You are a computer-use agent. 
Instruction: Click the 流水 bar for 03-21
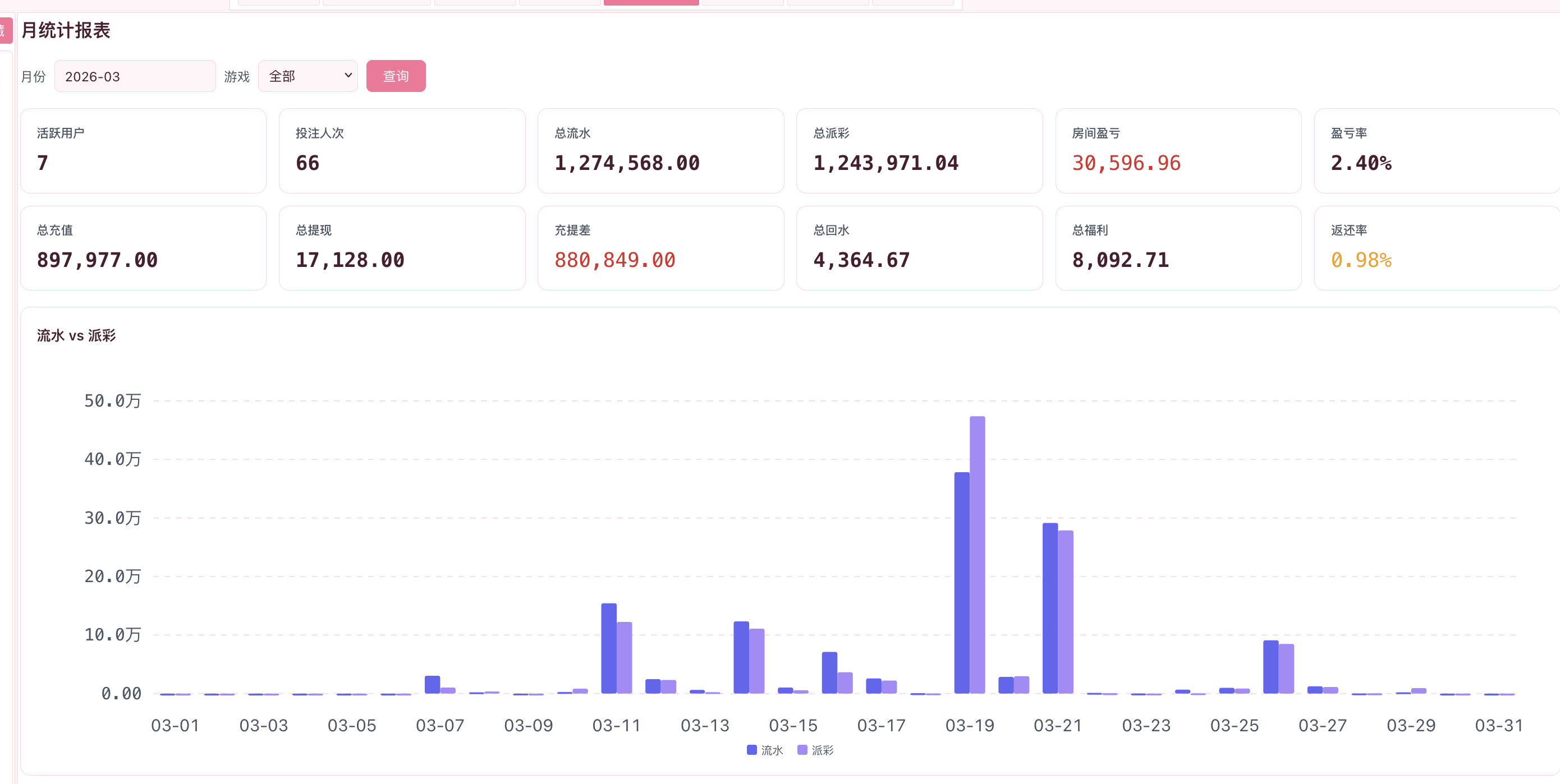[1050, 608]
